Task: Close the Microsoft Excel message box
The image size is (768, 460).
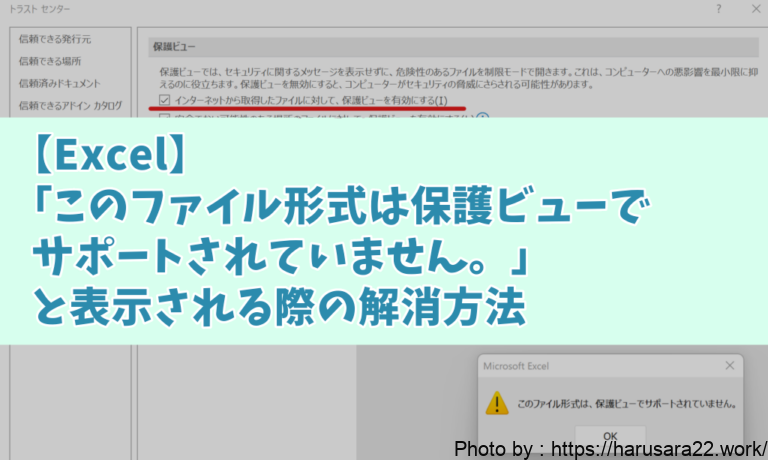Action: coord(729,365)
